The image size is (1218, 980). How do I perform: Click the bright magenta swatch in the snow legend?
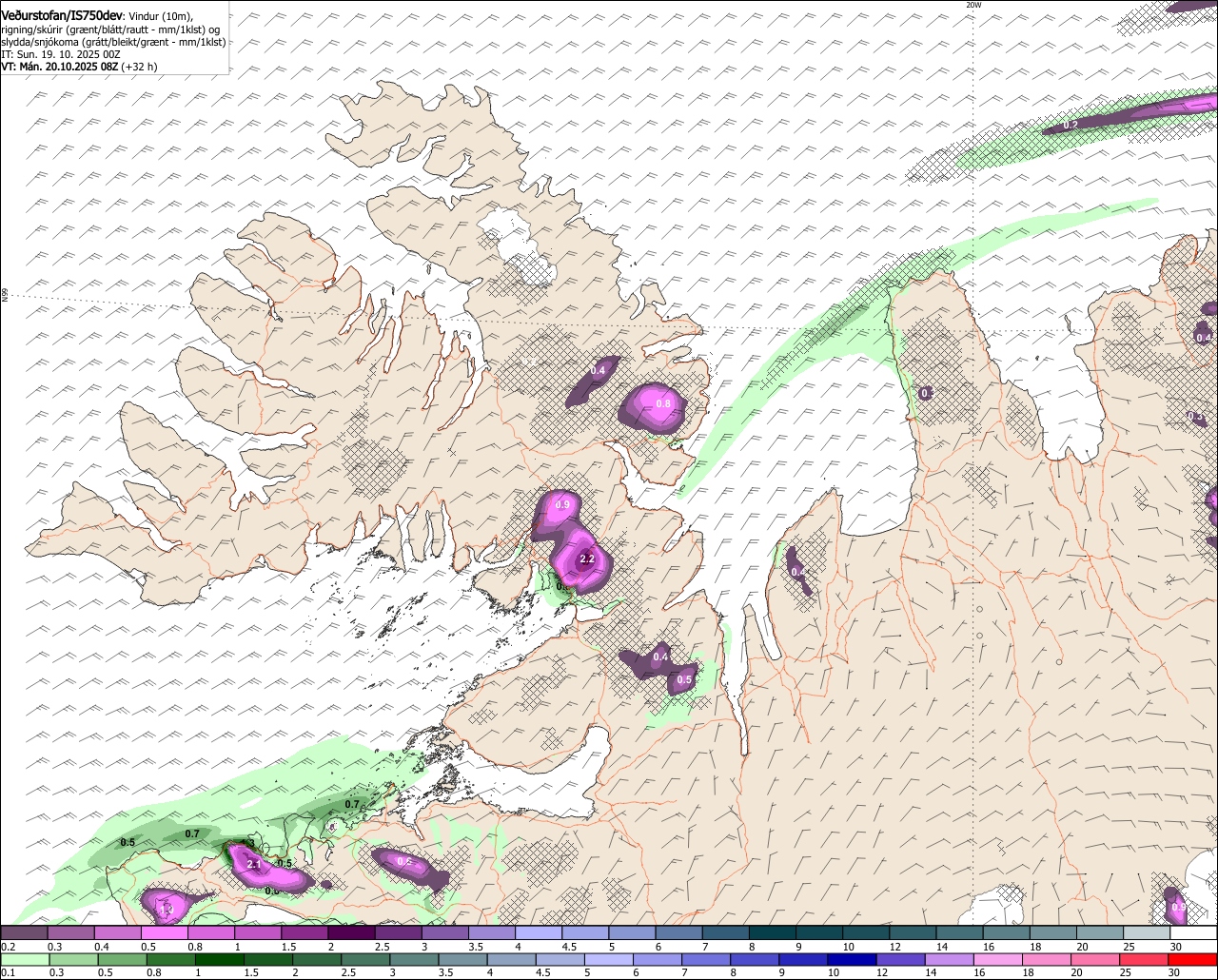pyautogui.click(x=164, y=933)
